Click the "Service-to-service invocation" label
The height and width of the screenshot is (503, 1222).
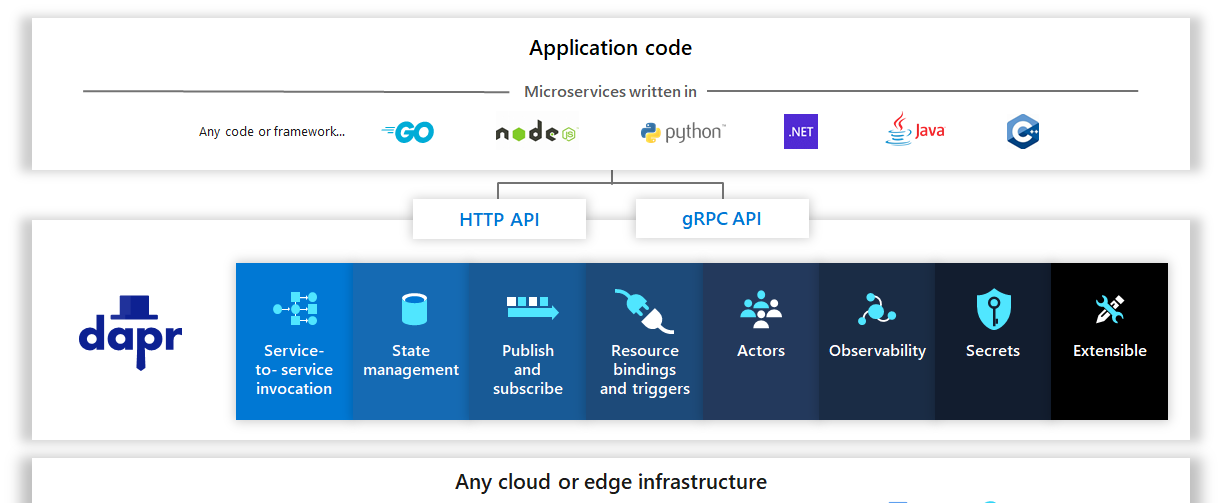[294, 370]
